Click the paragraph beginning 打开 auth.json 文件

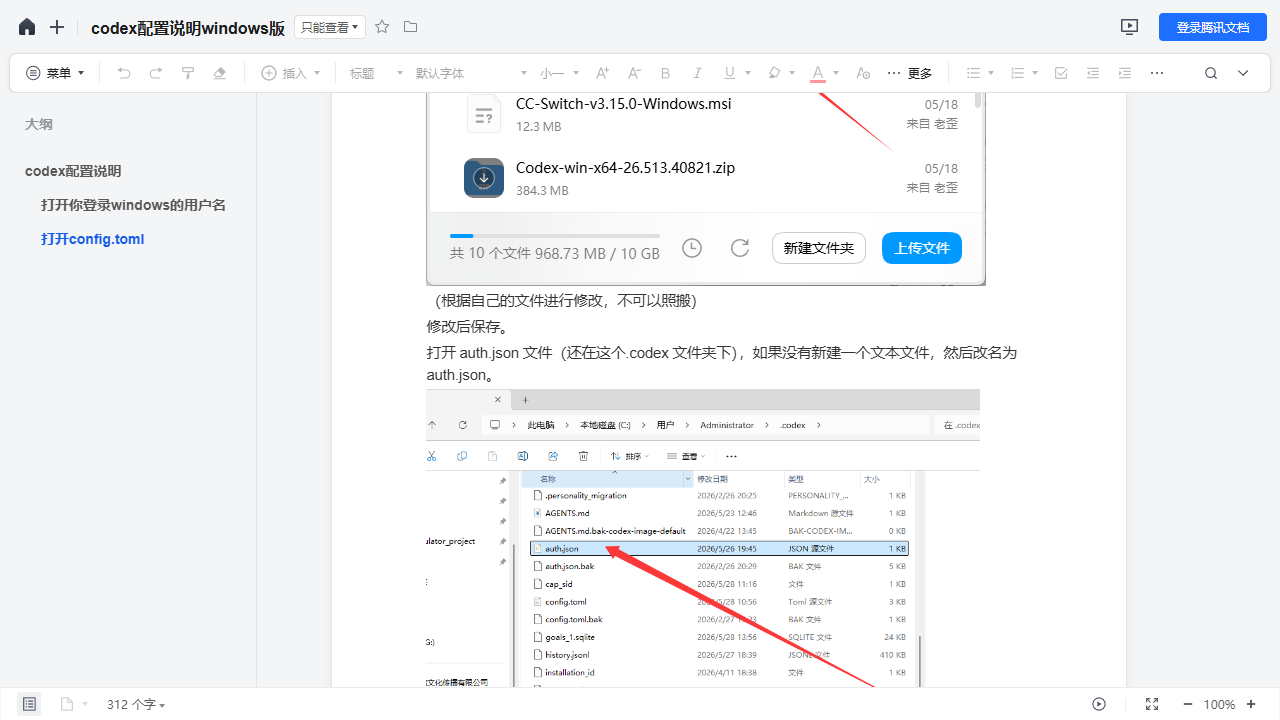(722, 364)
